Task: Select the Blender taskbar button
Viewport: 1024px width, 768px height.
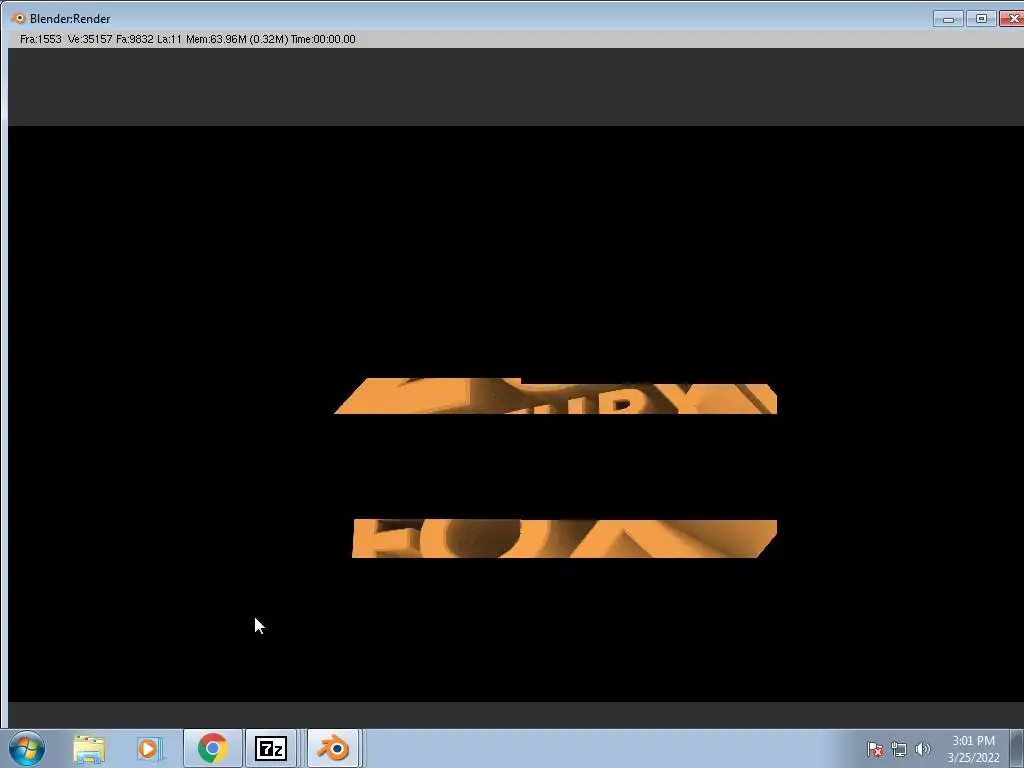Action: (333, 748)
